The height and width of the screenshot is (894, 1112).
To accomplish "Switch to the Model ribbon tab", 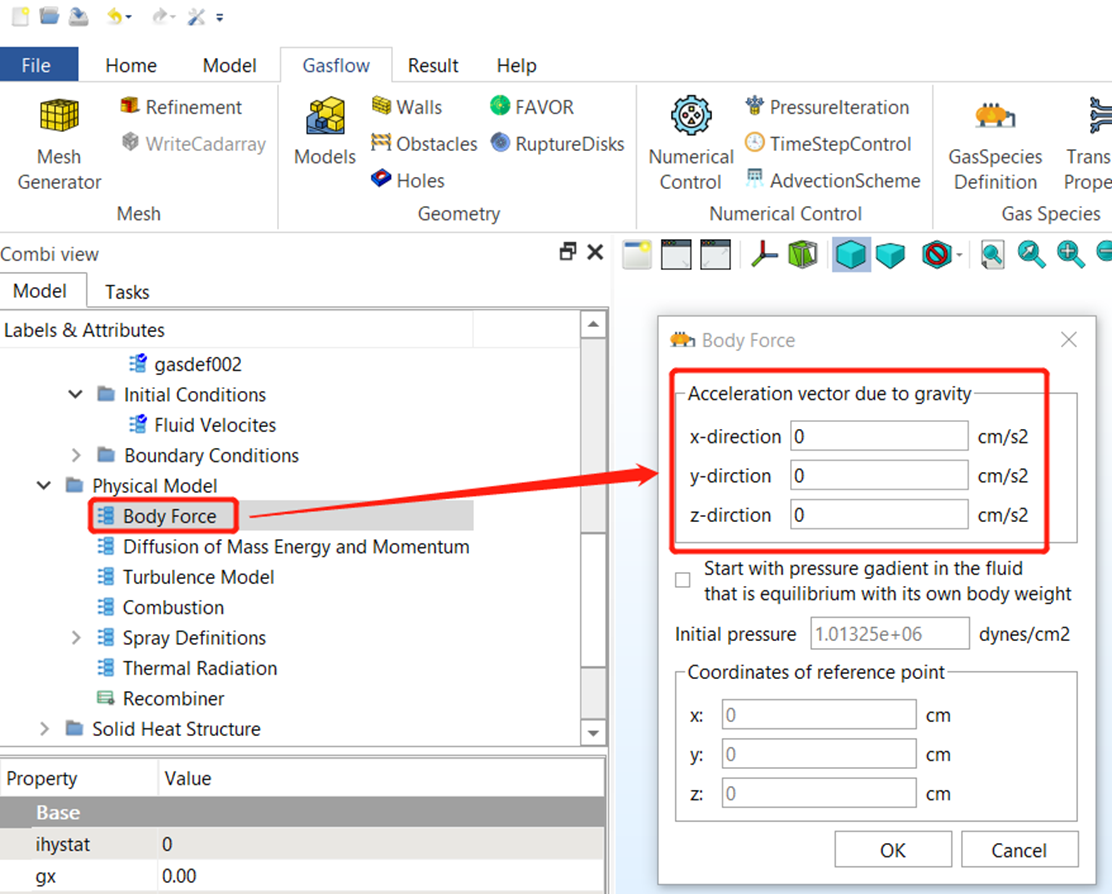I will pos(229,65).
